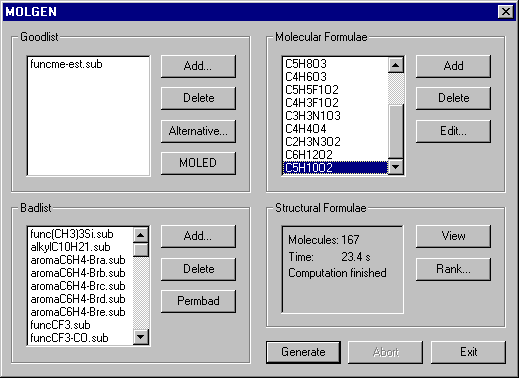Select formula C4H6O3 in list

coord(335,77)
